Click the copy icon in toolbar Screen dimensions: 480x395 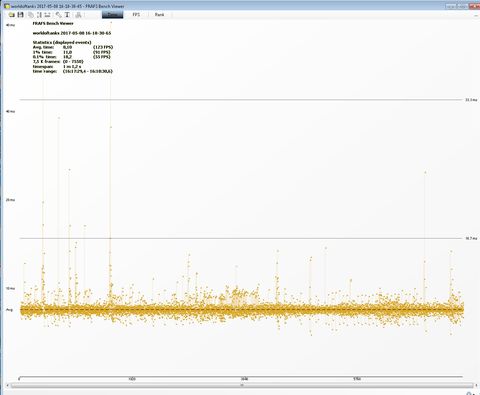point(31,15)
